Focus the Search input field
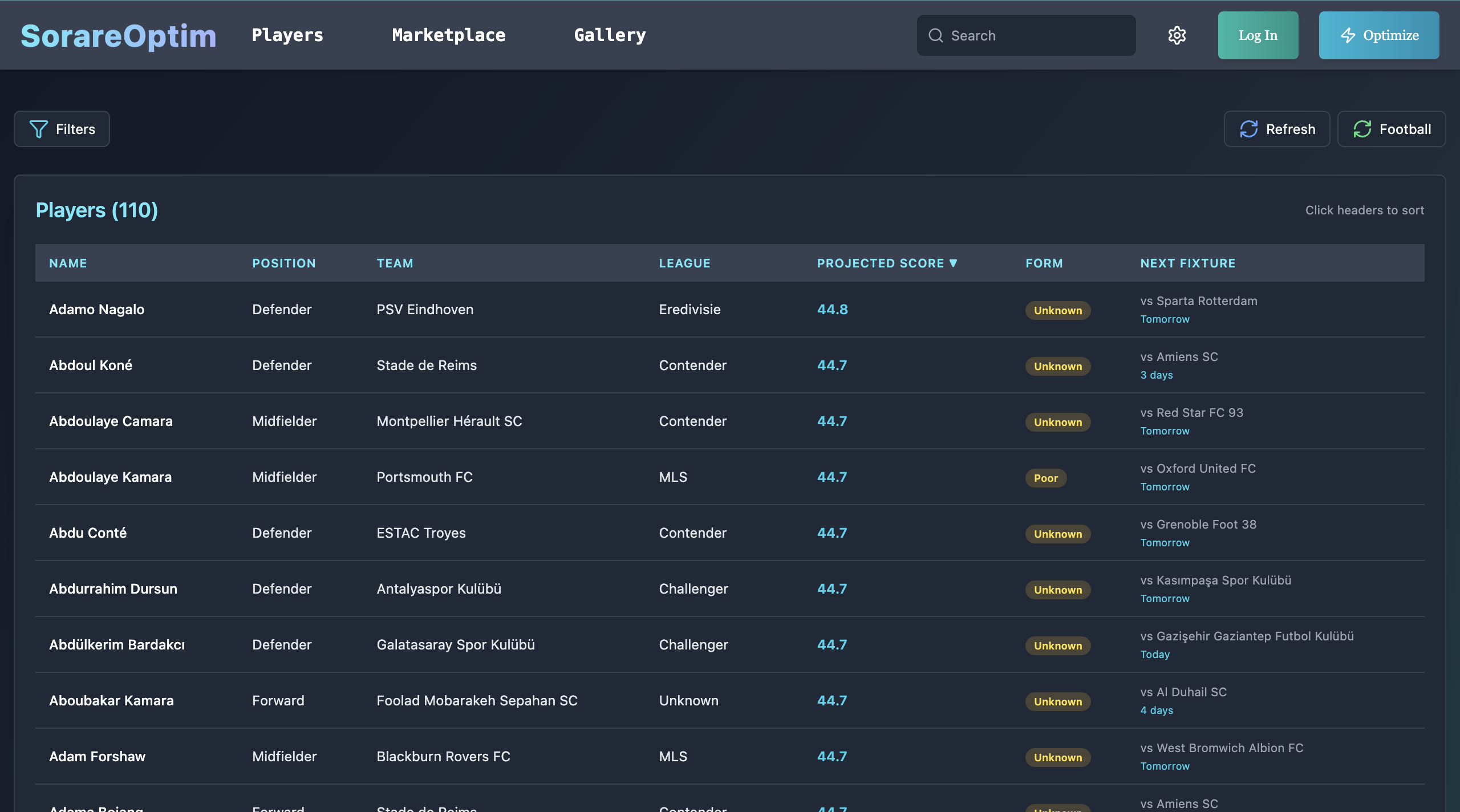The image size is (1460, 812). tap(1026, 35)
